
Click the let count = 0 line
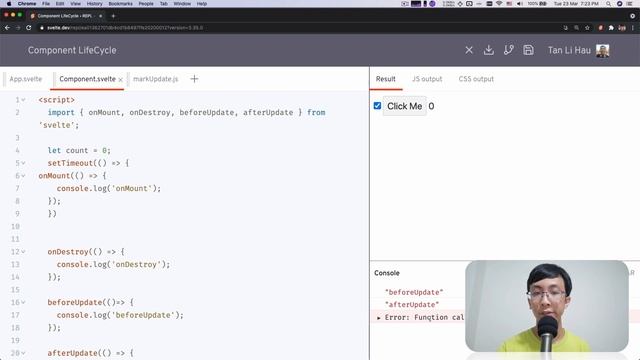tap(79, 151)
